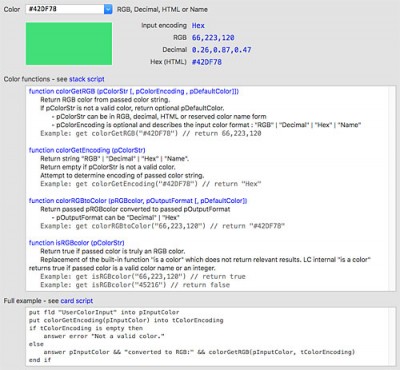
Task: Click the Color input field showing #42DF78
Action: [x=65, y=9]
